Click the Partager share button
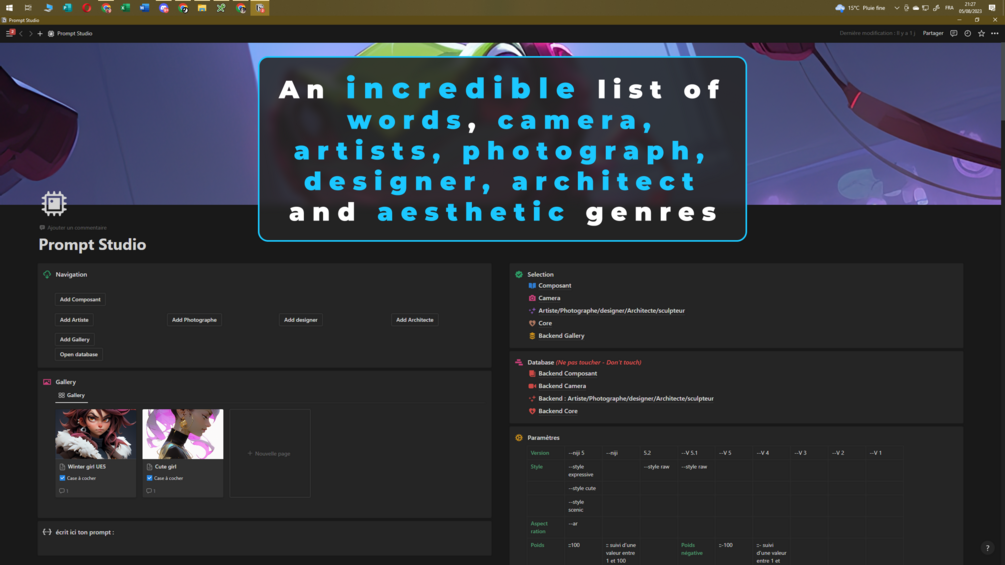The width and height of the screenshot is (1005, 565). pyautogui.click(x=933, y=33)
